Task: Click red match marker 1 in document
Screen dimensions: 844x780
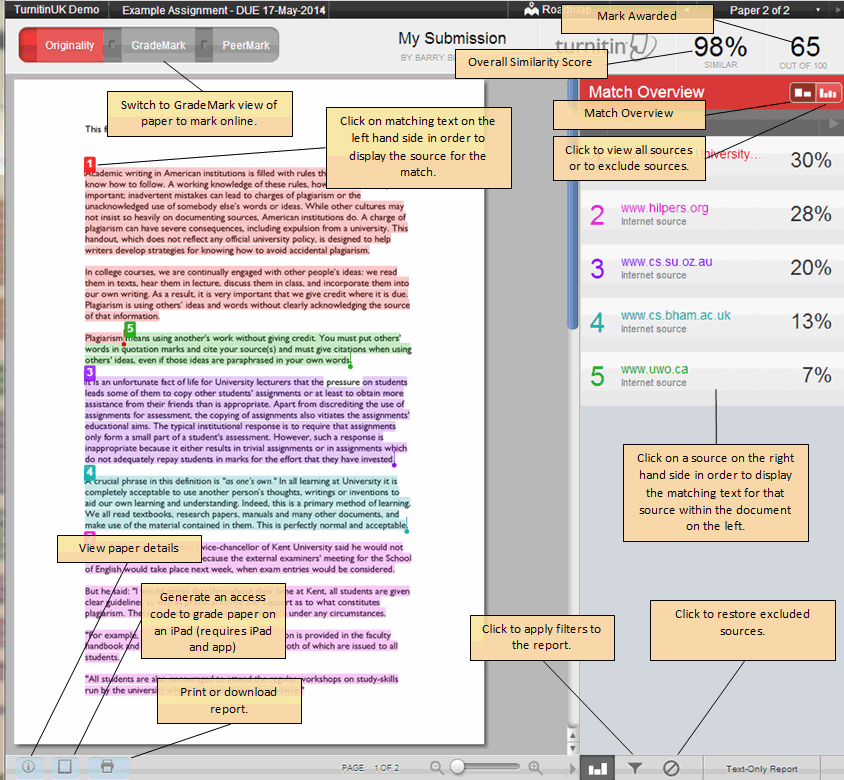Action: point(90,164)
